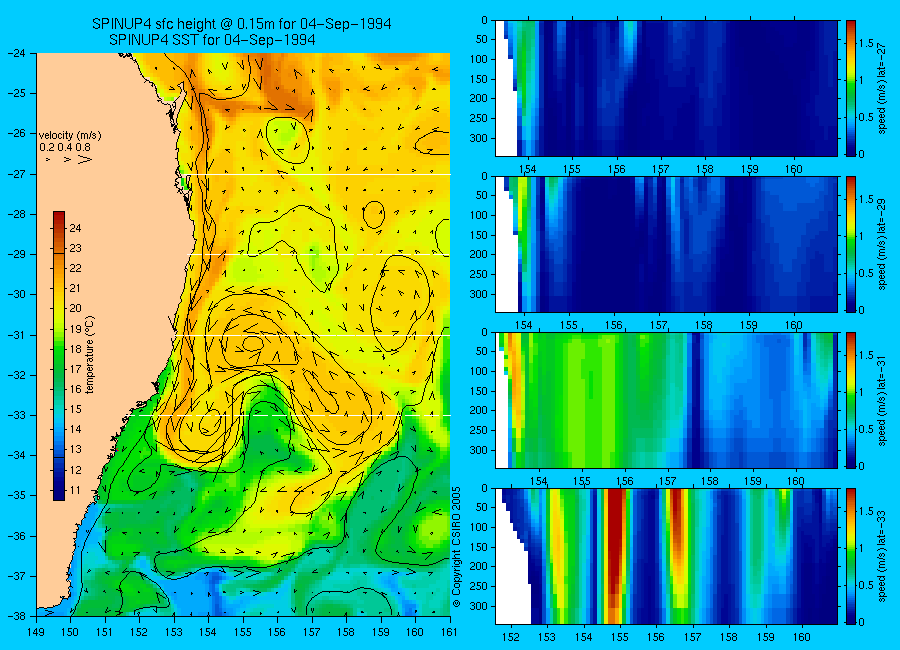Click the '18' value on the temperature bar
The height and width of the screenshot is (650, 900).
coord(76,349)
